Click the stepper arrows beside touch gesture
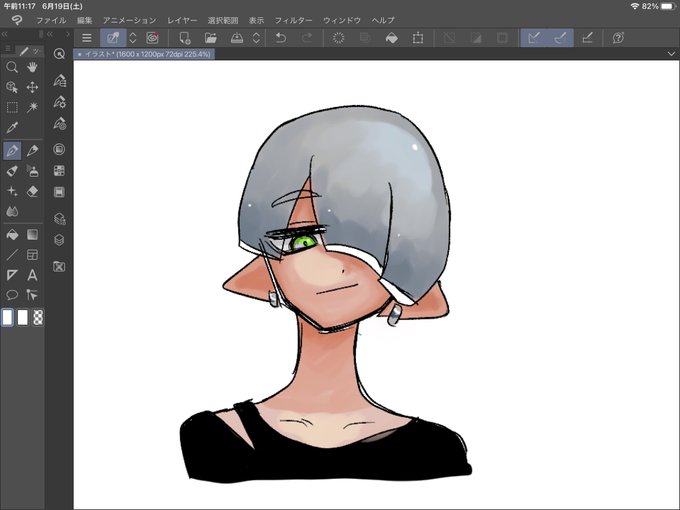 click(x=133, y=38)
